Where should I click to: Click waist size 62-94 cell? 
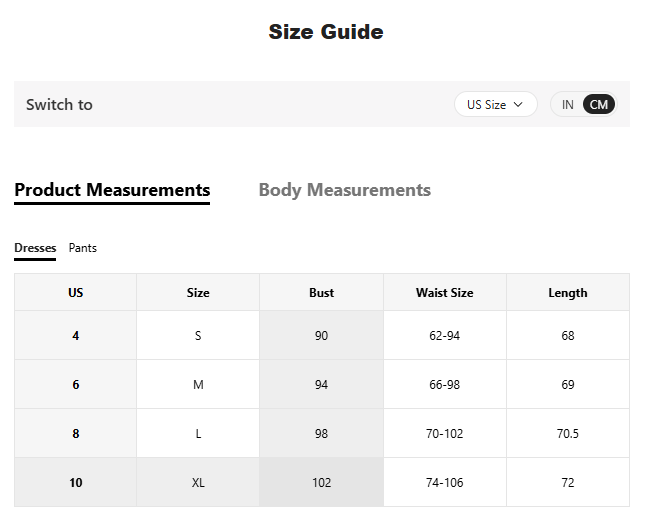(445, 335)
